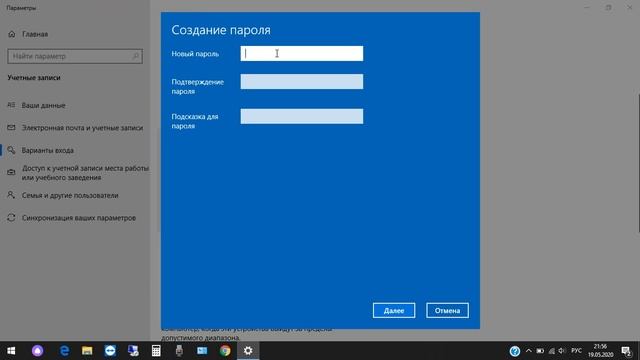
Task: Open Семья и другие пользователи
Action: (x=70, y=196)
